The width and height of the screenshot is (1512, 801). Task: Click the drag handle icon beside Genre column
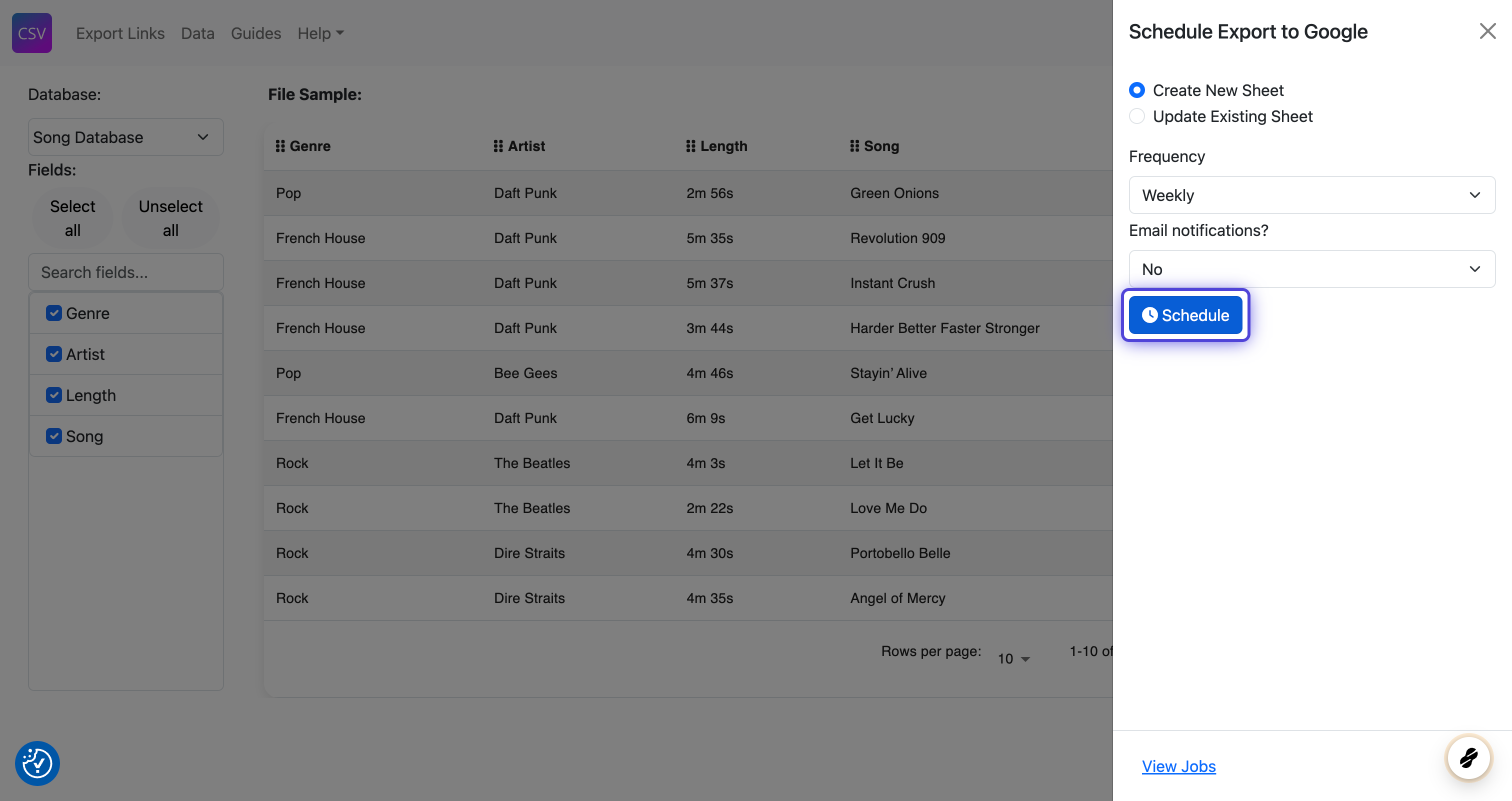tap(280, 146)
